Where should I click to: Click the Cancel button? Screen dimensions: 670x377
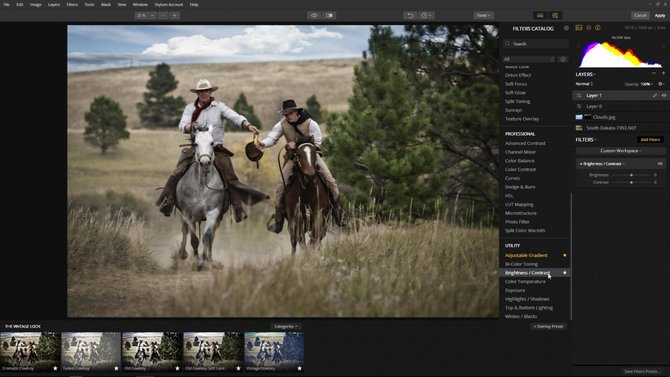(640, 15)
